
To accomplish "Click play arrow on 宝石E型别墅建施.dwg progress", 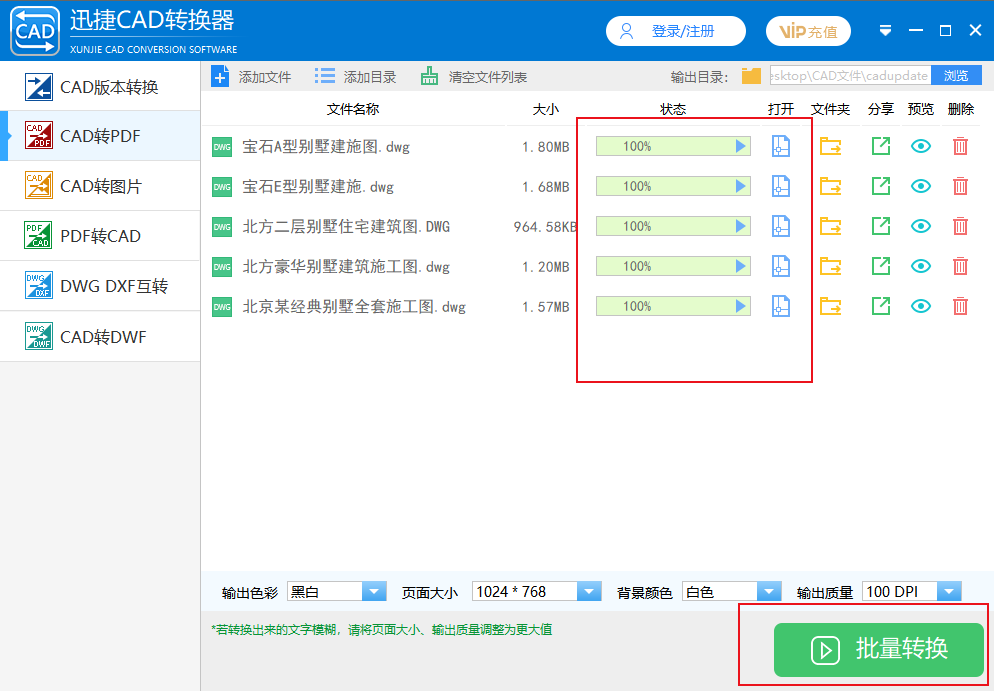I will tap(740, 186).
